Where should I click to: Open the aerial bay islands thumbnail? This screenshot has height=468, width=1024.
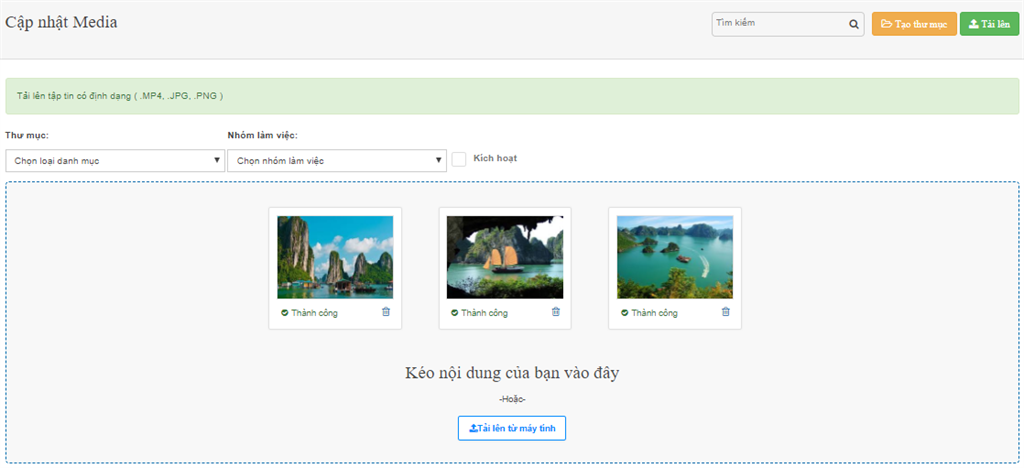675,257
